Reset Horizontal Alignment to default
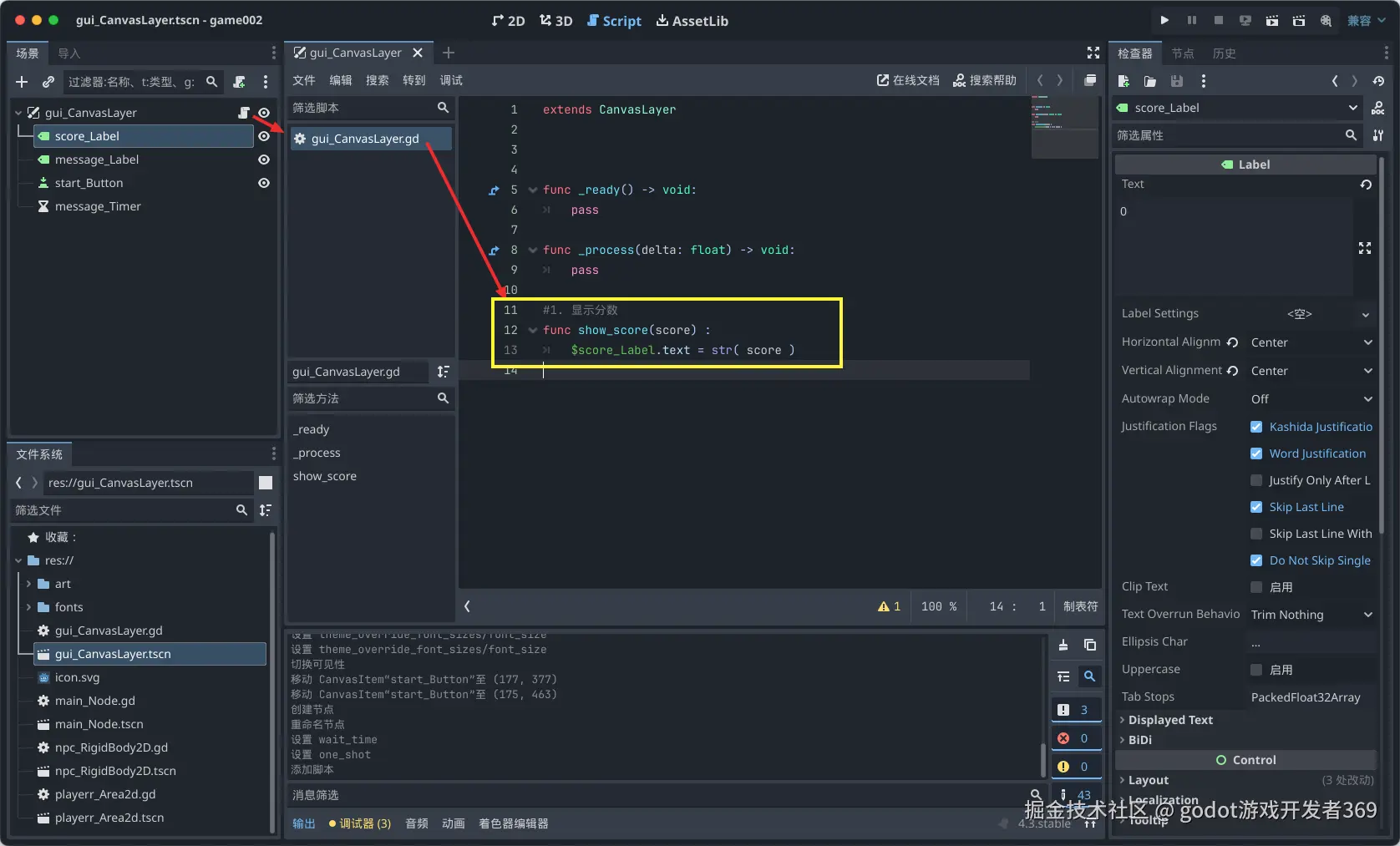 [x=1232, y=342]
